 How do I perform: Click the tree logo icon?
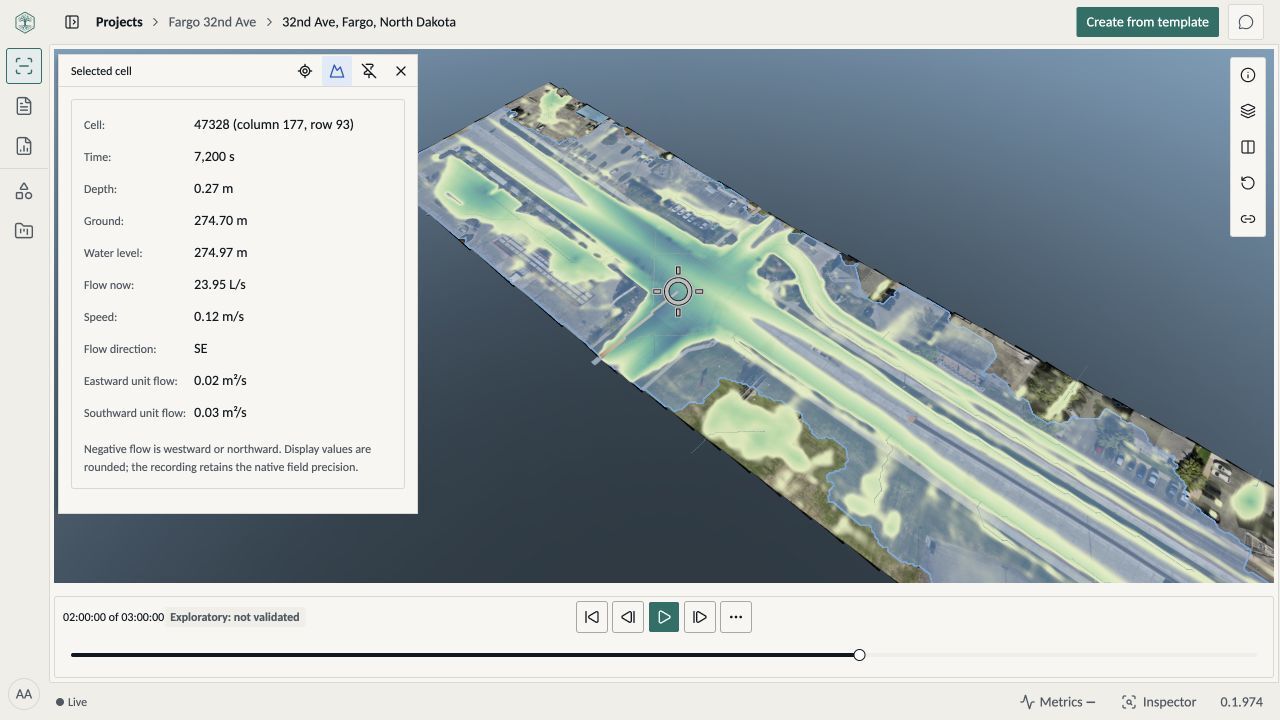click(24, 22)
